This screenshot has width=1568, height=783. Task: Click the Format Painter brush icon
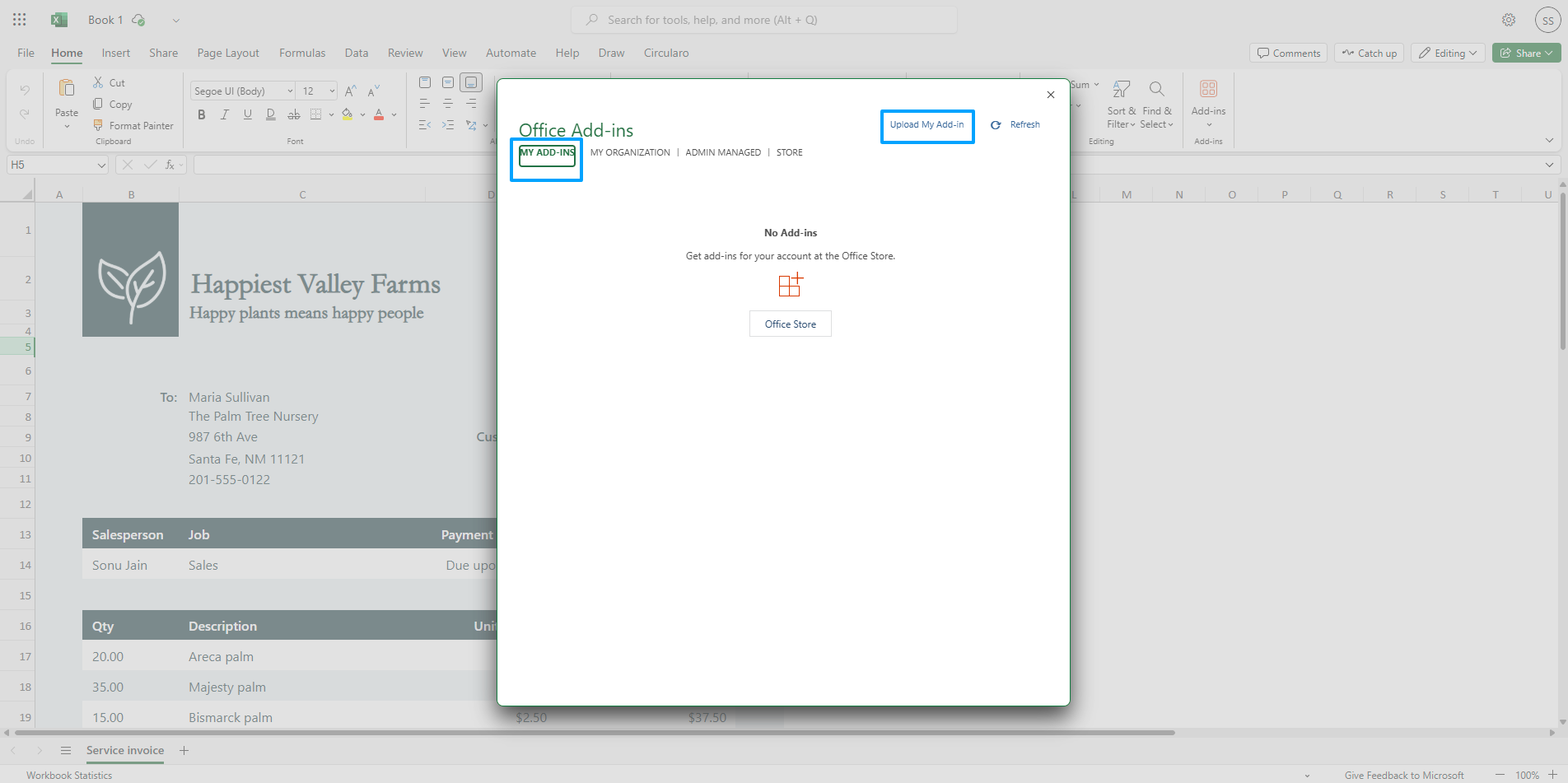coord(98,125)
